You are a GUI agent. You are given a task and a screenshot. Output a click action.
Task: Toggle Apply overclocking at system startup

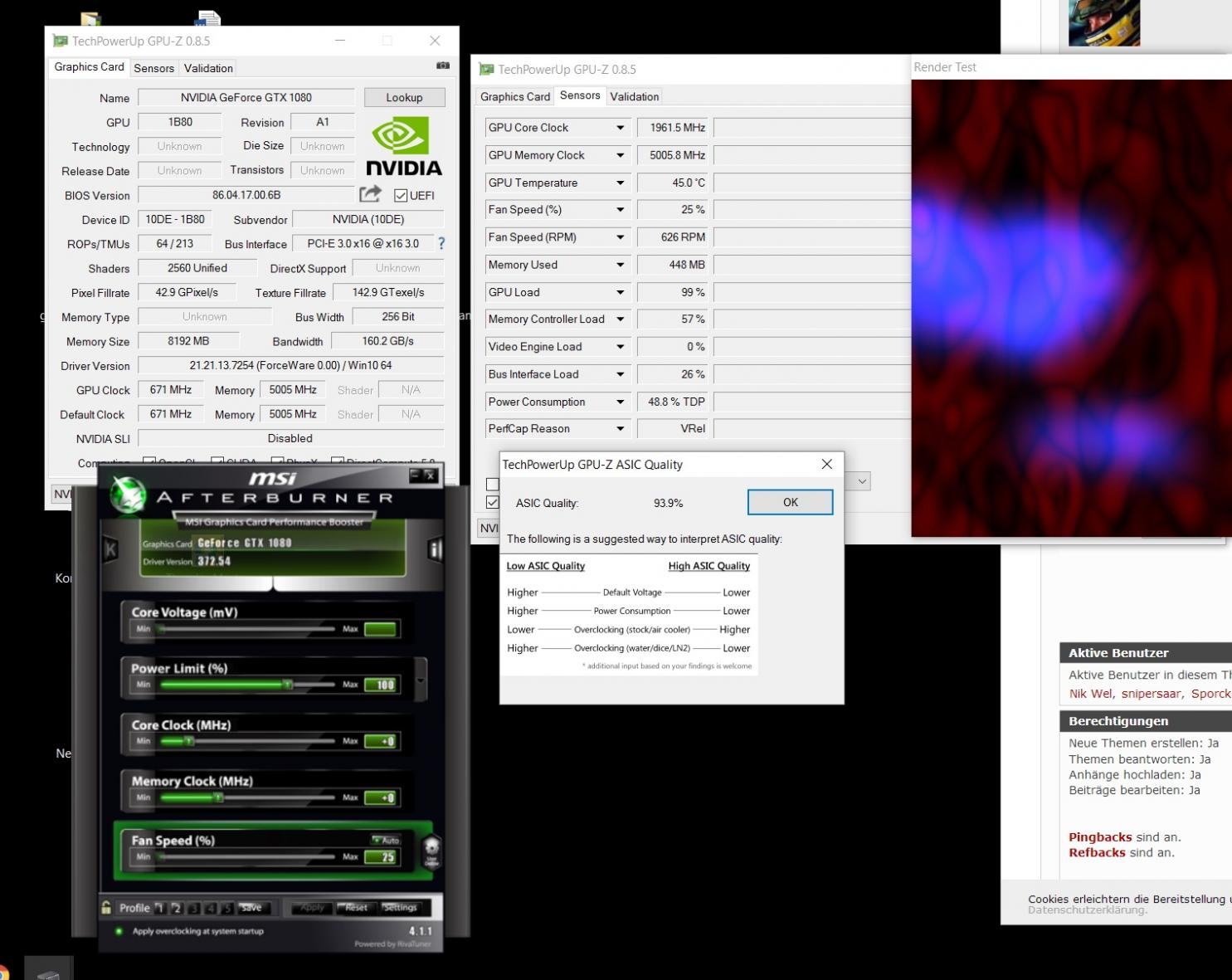(197, 931)
